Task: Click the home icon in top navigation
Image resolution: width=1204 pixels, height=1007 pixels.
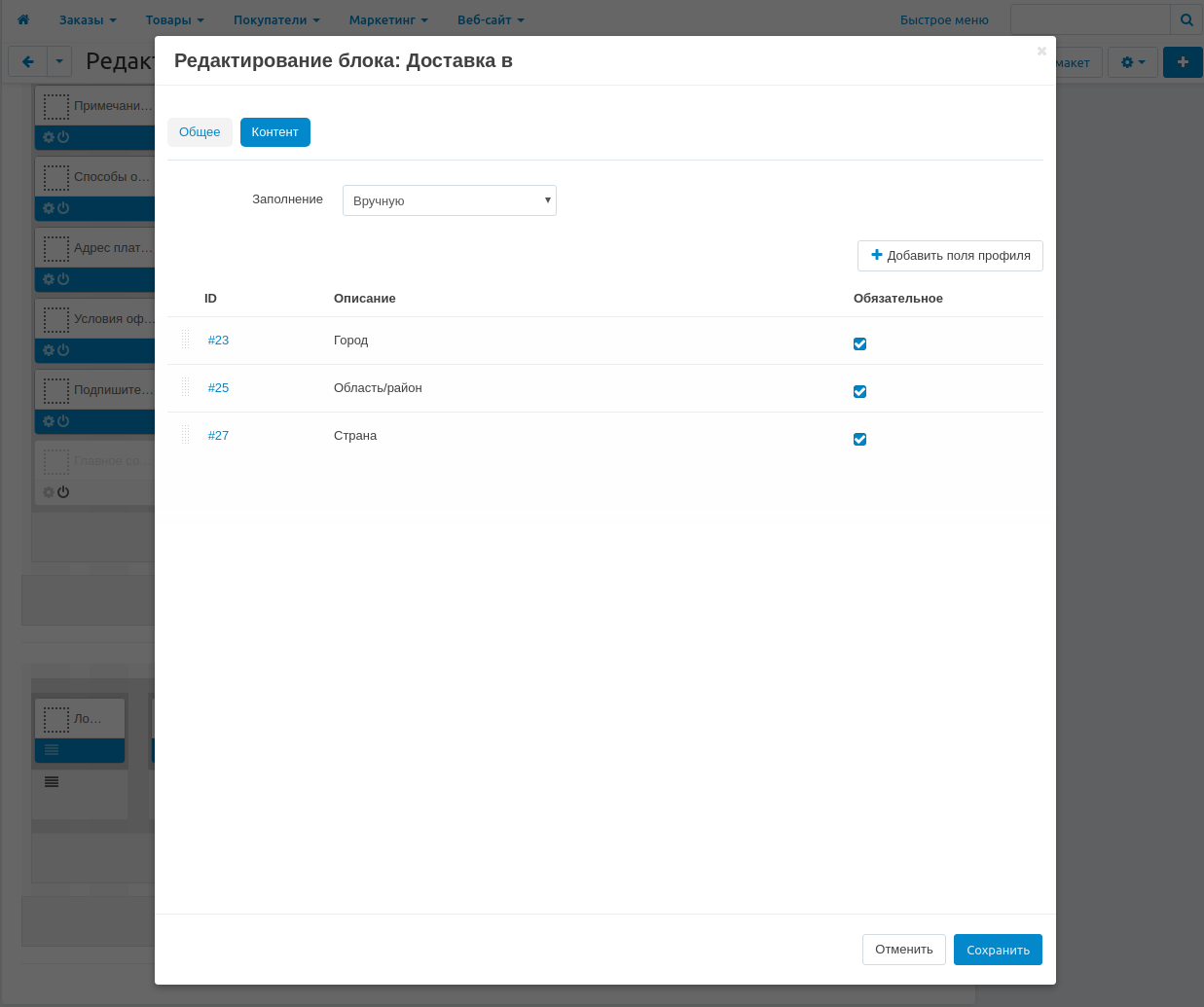Action: click(23, 19)
